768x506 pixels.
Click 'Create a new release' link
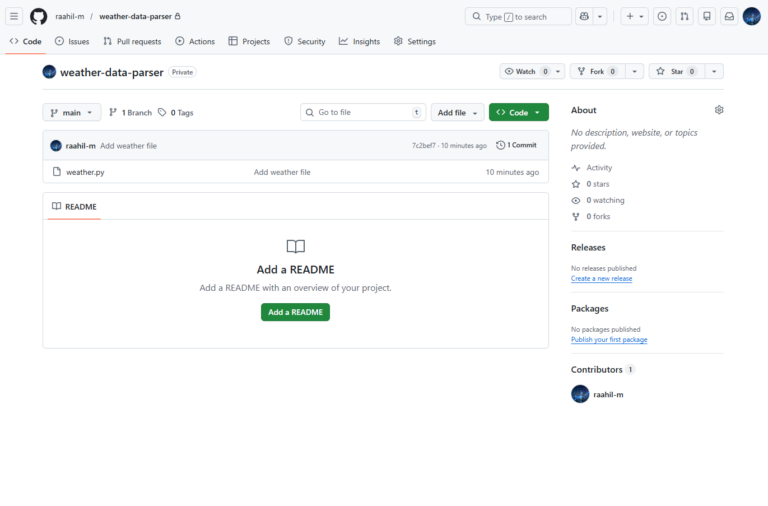pos(601,279)
